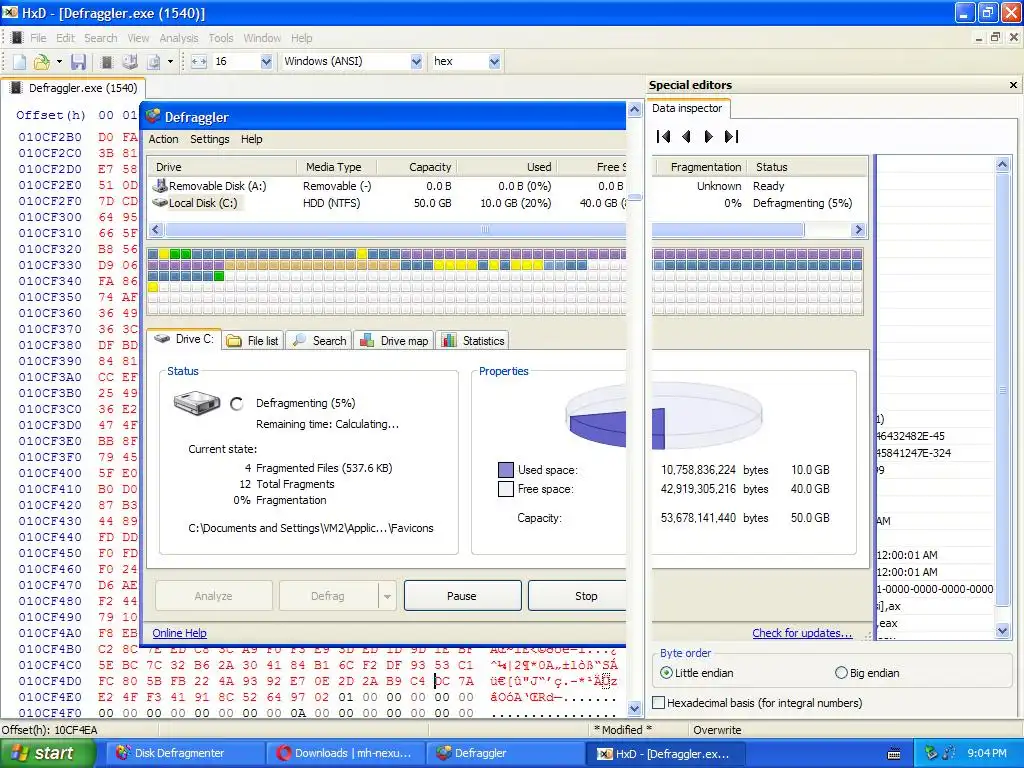The width and height of the screenshot is (1024, 768).
Task: Open HxD File menu
Action: [x=38, y=38]
